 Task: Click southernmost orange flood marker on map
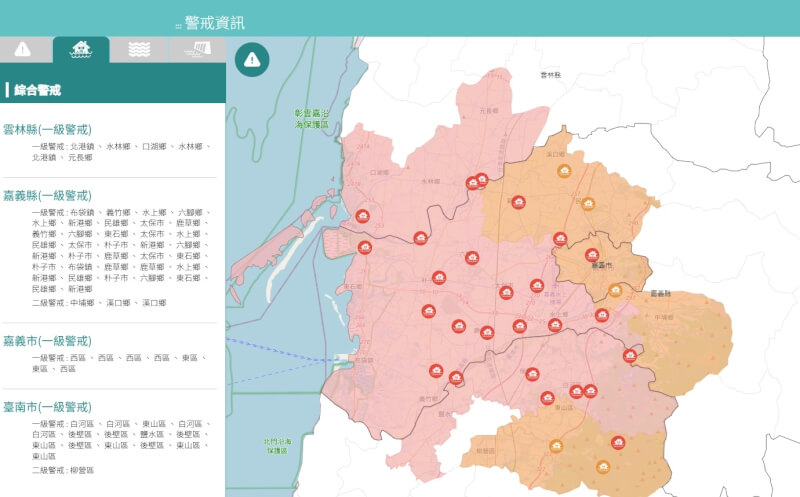[x=603, y=467]
